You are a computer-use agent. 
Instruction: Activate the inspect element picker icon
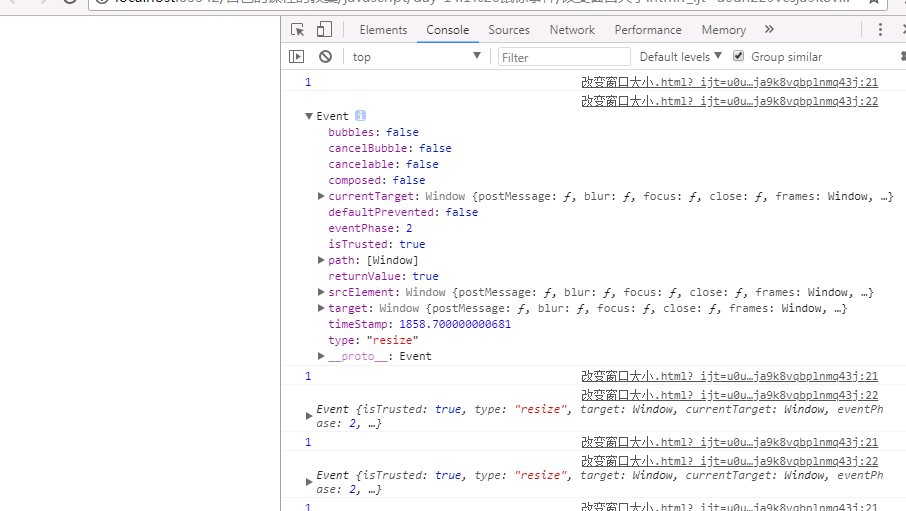tap(298, 30)
